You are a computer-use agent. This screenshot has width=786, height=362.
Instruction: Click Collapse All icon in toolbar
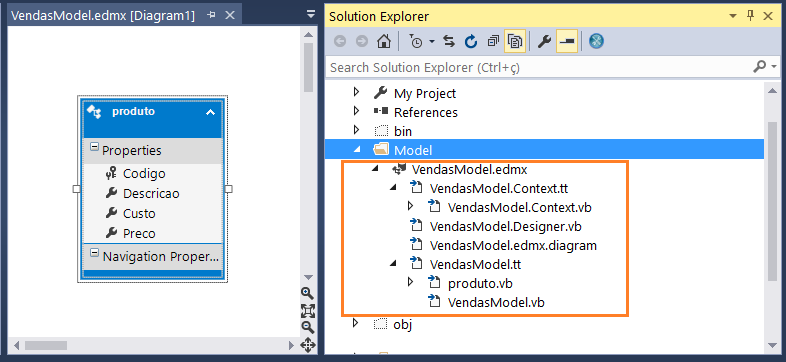click(493, 42)
